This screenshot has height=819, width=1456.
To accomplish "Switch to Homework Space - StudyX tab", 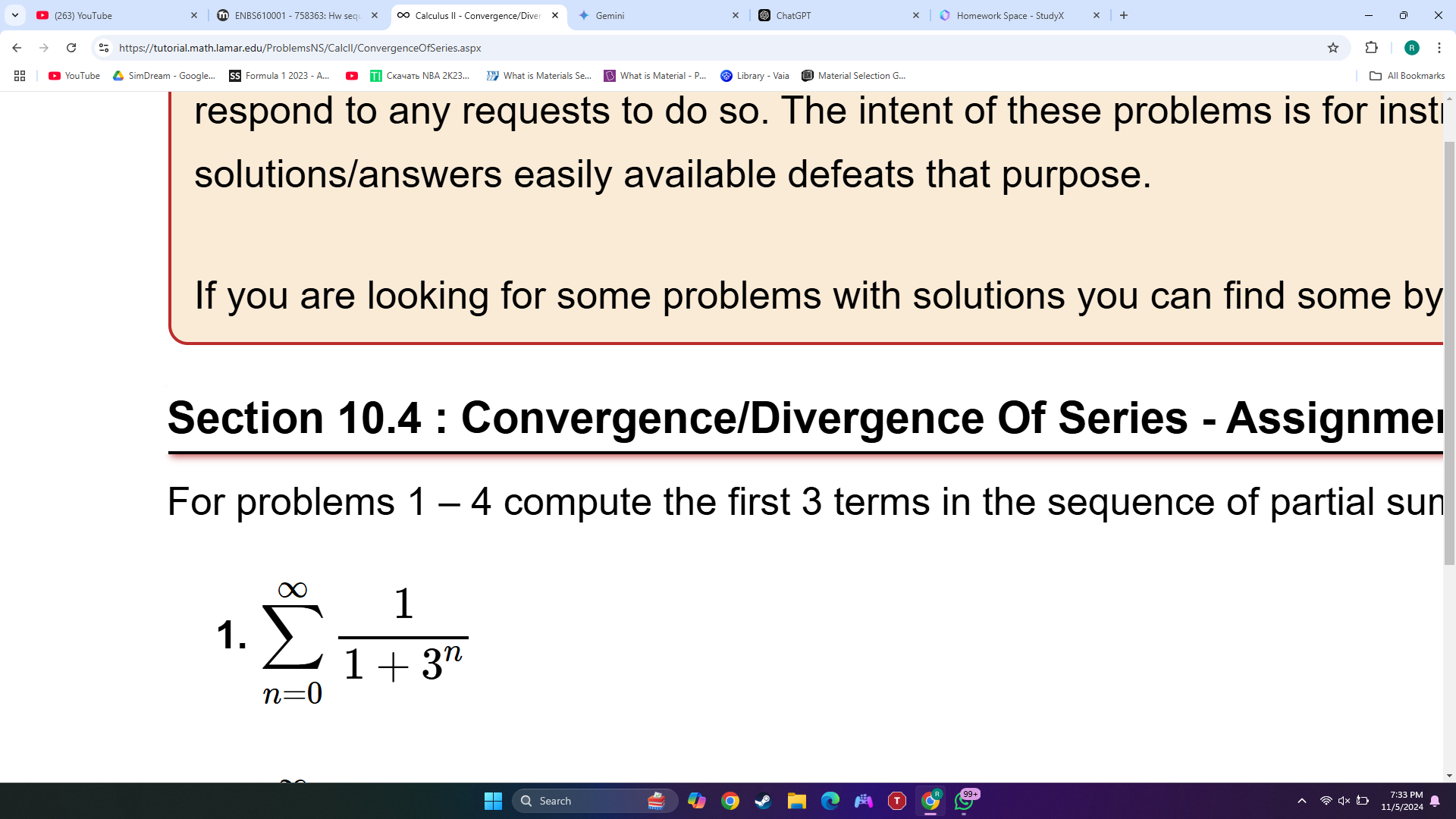I will pyautogui.click(x=1019, y=15).
